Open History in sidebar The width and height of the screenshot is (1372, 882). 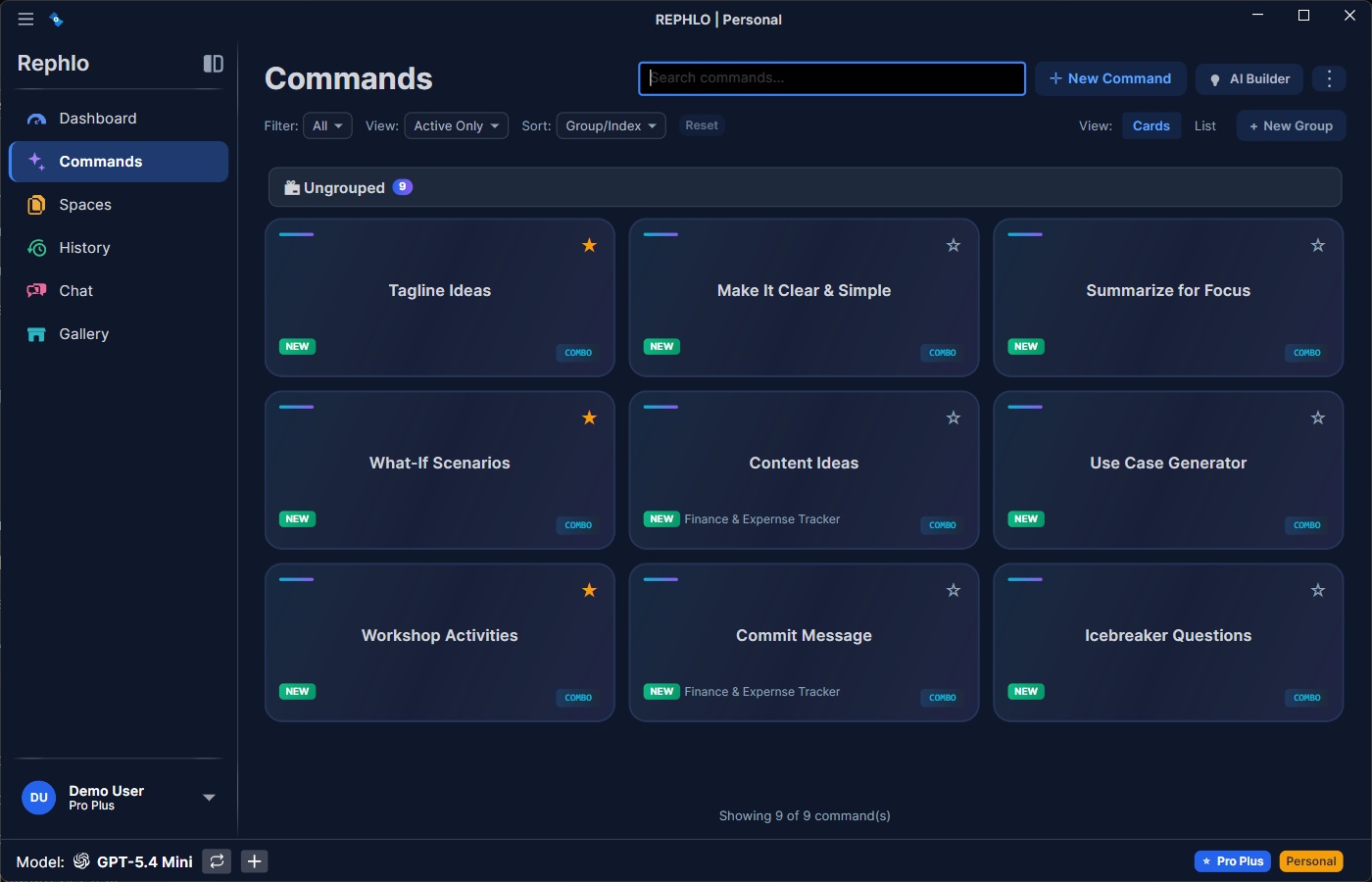click(x=119, y=248)
